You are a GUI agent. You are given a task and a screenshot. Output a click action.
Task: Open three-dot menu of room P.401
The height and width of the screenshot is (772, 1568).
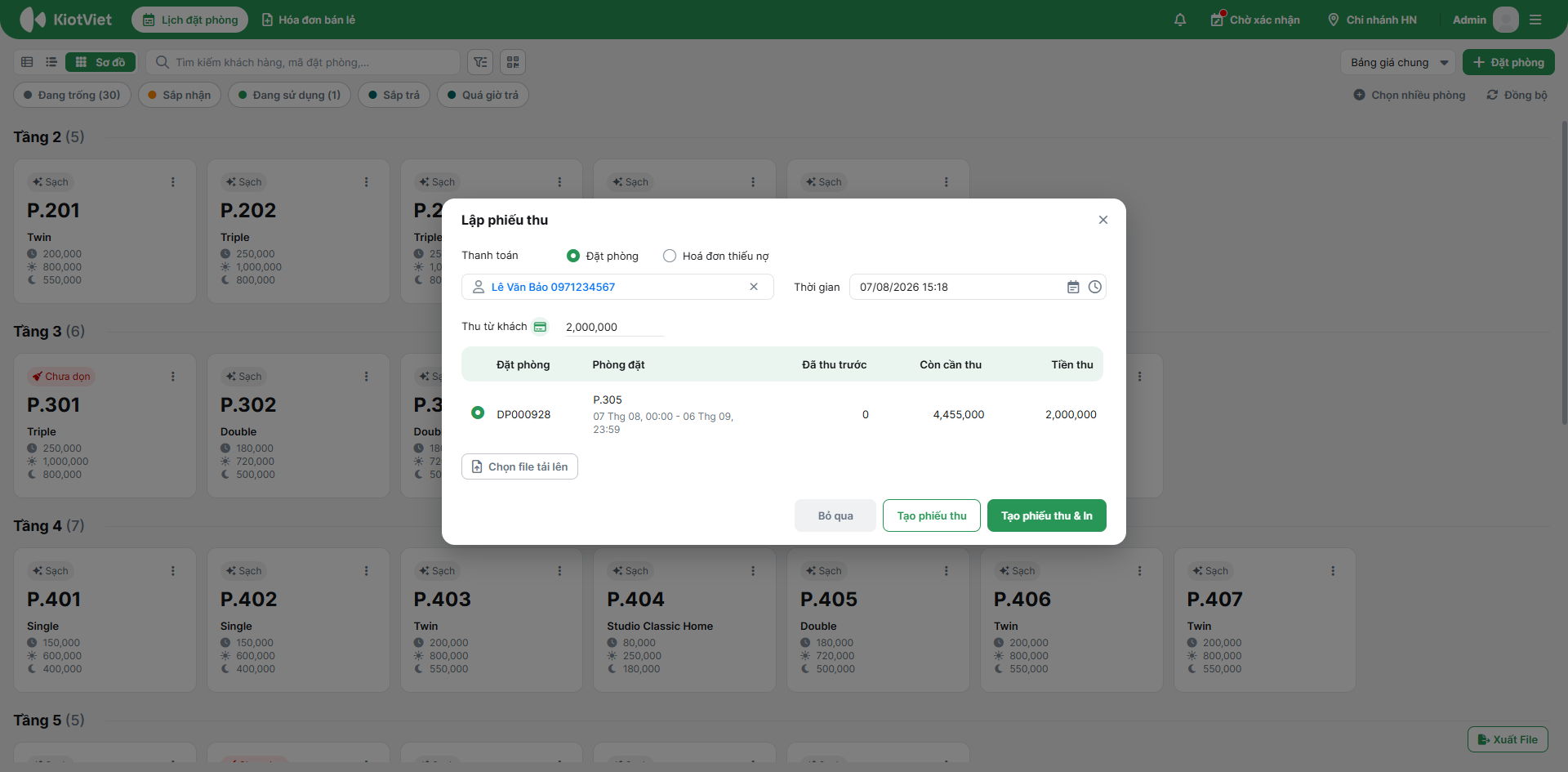[172, 571]
